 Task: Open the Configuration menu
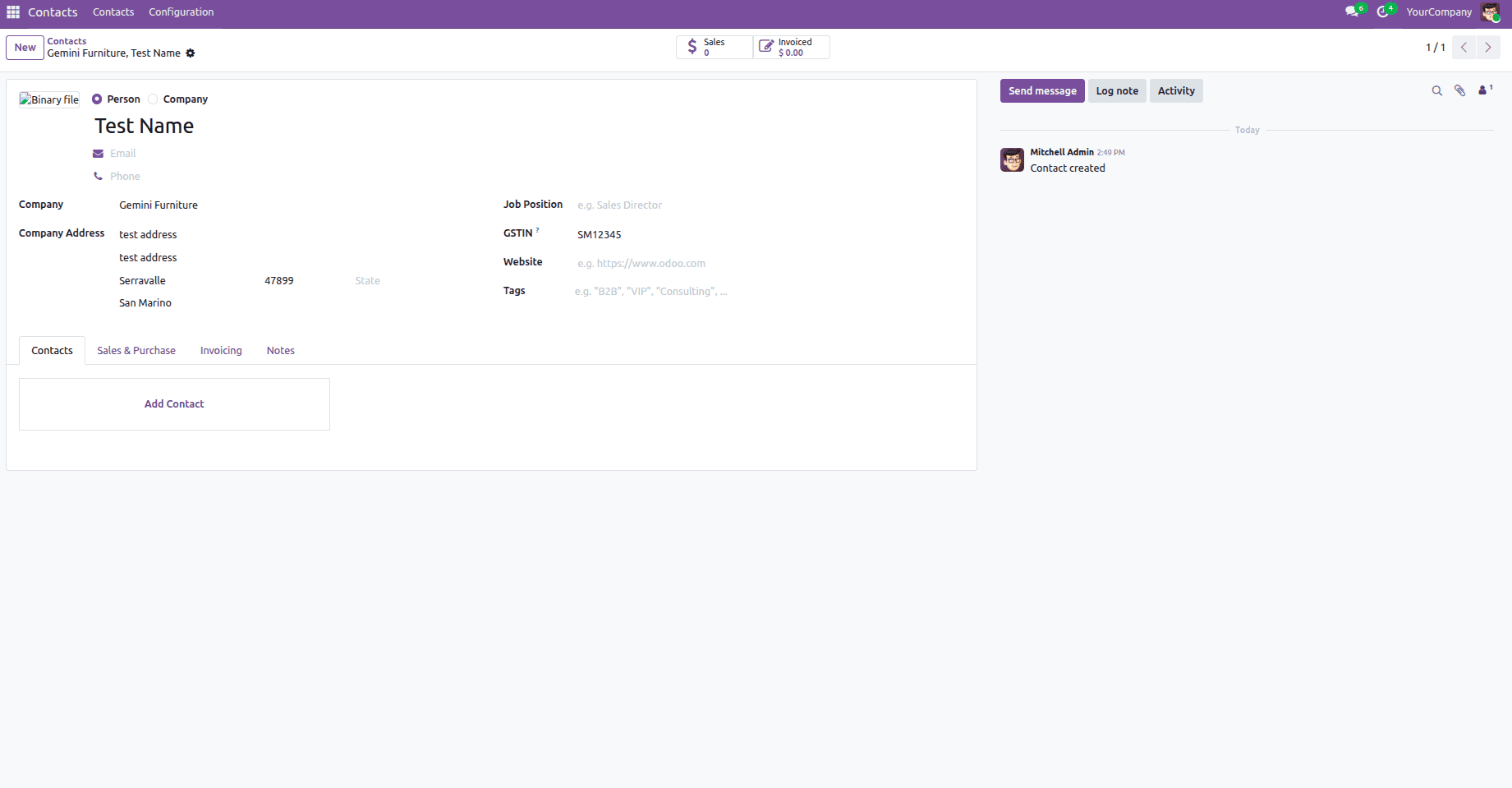pyautogui.click(x=182, y=12)
